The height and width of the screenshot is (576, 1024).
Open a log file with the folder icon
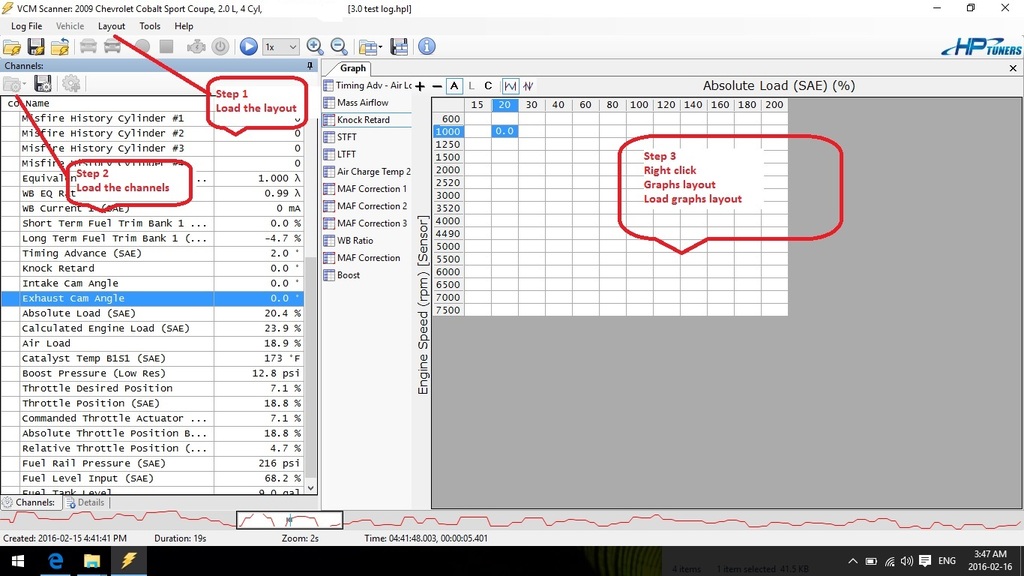point(12,47)
